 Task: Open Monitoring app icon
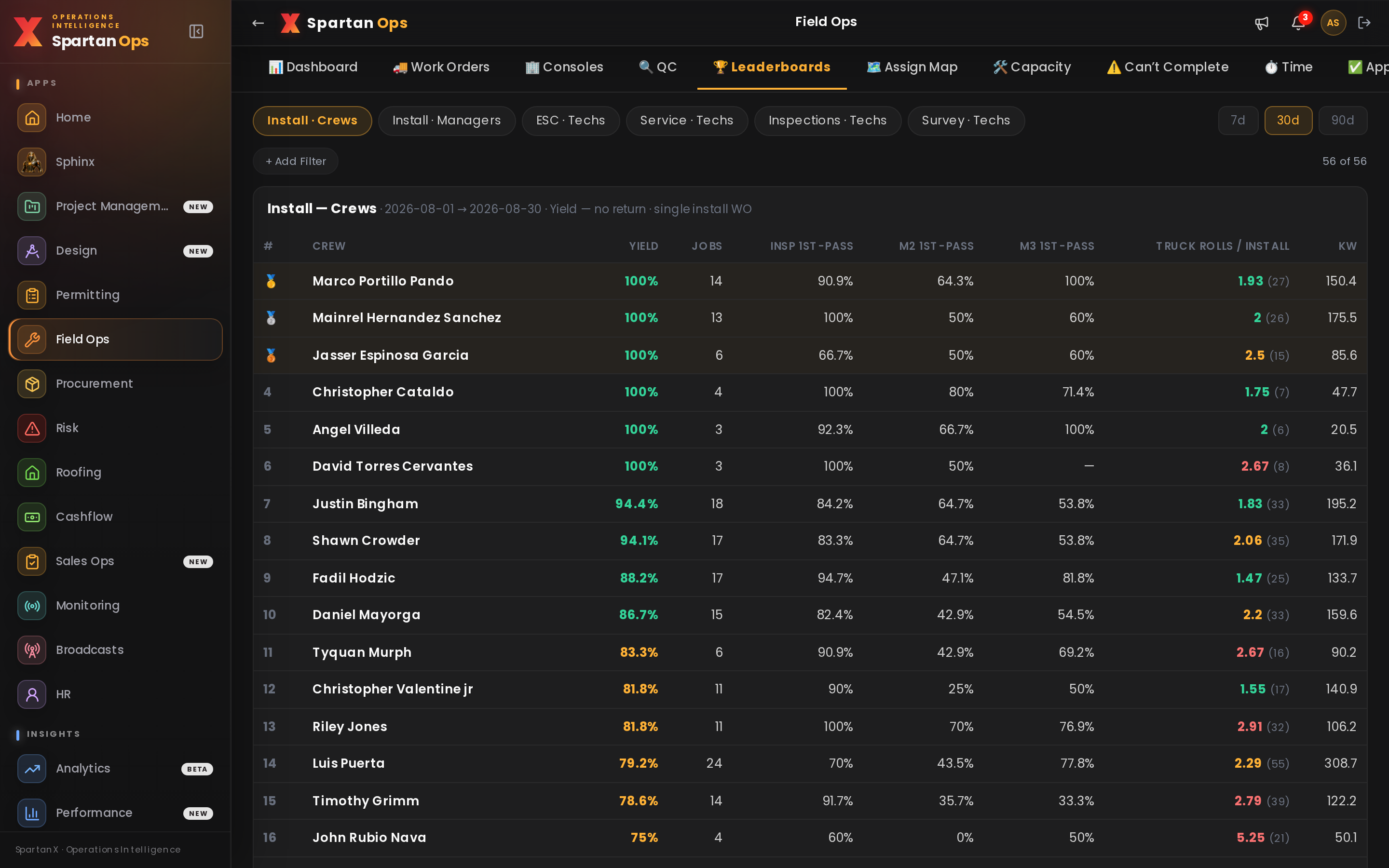[x=32, y=606]
